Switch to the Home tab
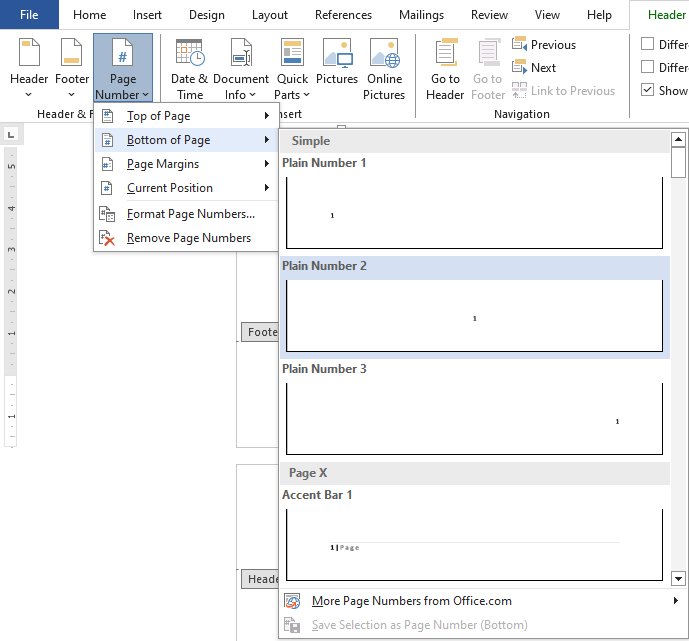689x641 pixels. [90, 14]
